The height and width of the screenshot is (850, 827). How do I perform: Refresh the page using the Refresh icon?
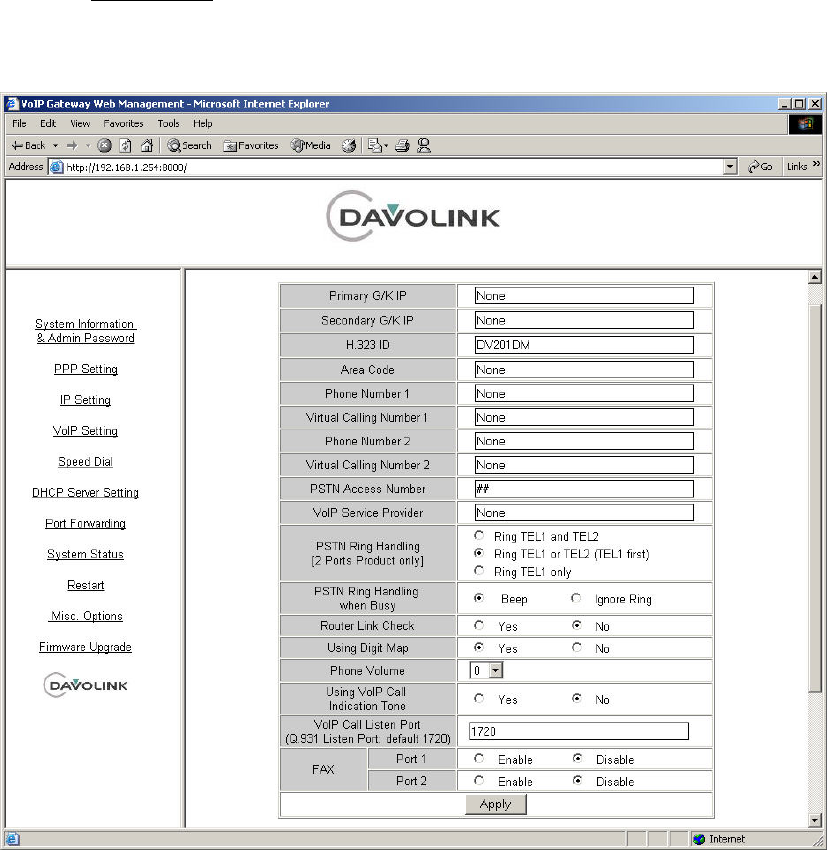(x=125, y=145)
